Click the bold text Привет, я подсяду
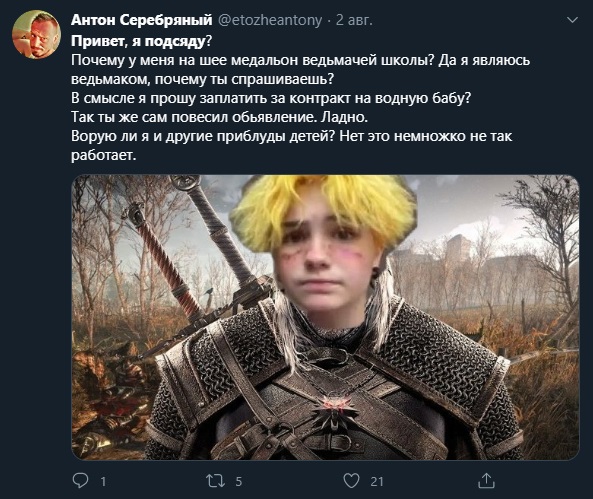 (138, 41)
